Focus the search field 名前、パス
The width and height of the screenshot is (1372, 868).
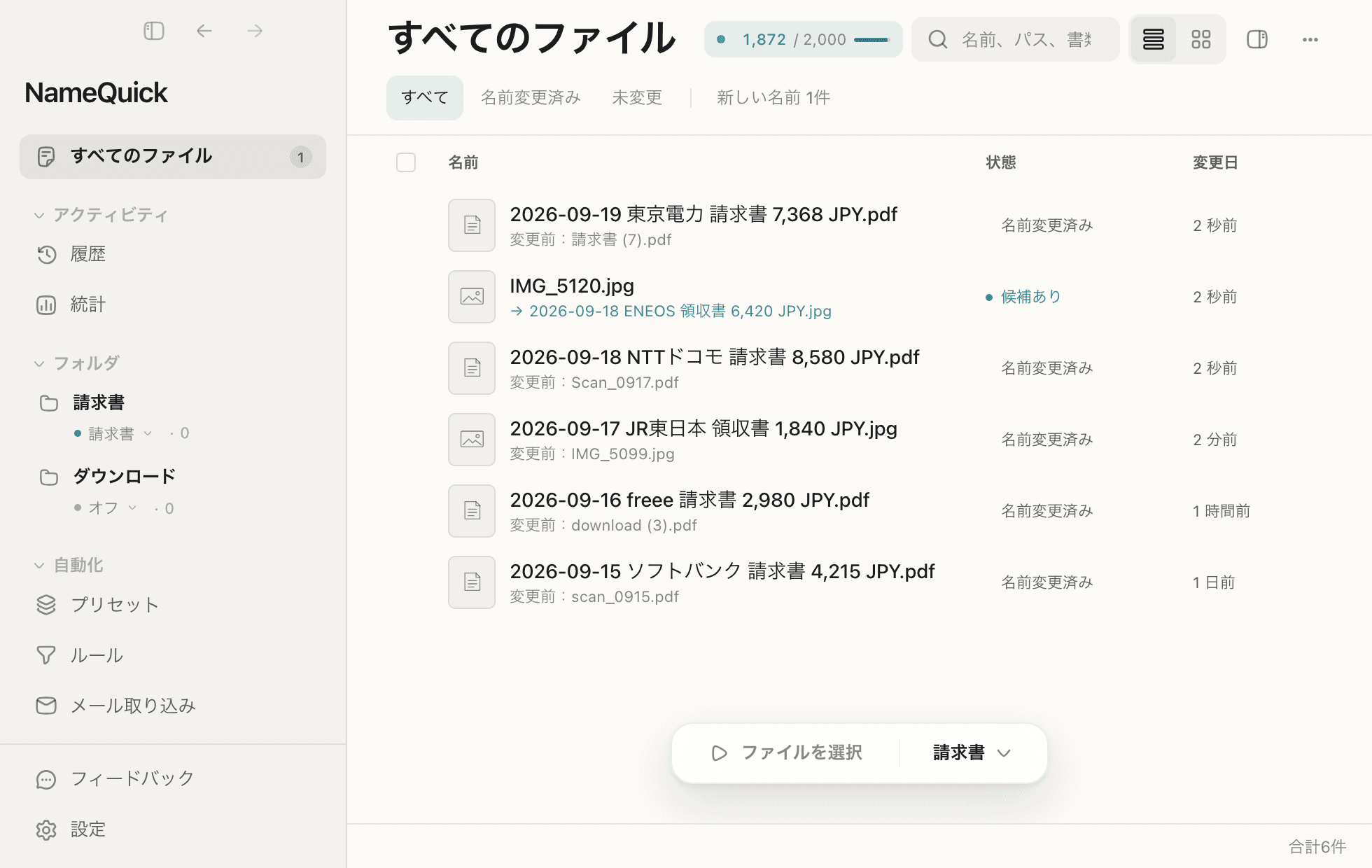pos(1016,39)
